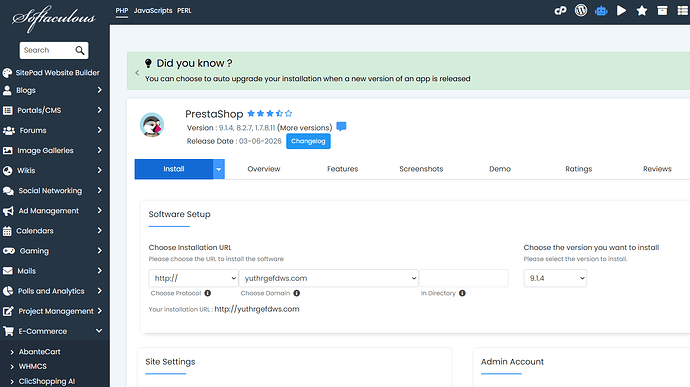Image resolution: width=690 pixels, height=387 pixels.
Task: Open the Demo tab
Action: coord(500,169)
